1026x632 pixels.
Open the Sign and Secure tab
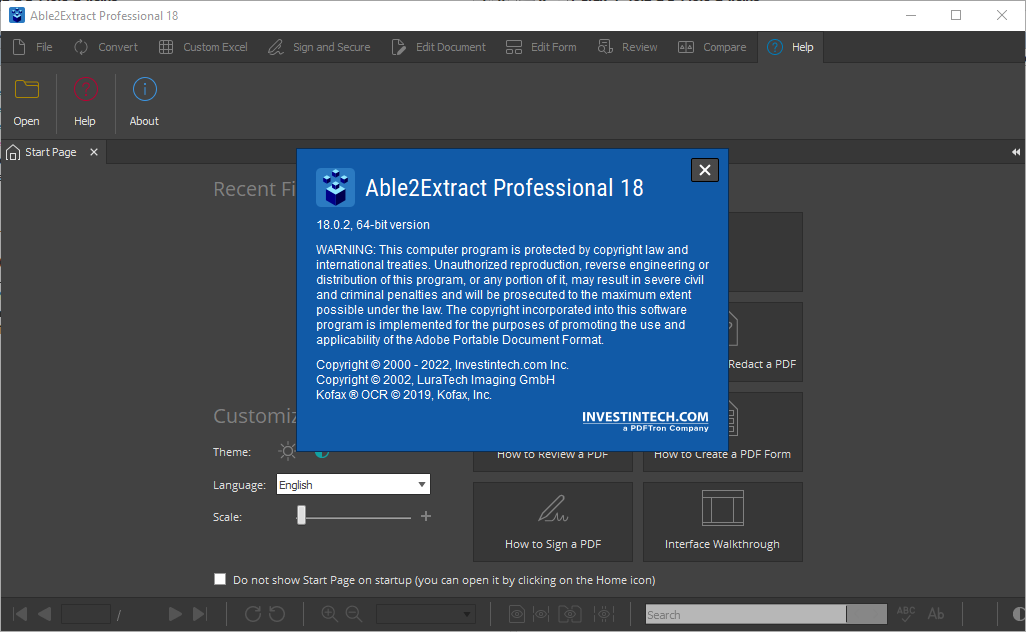point(319,47)
